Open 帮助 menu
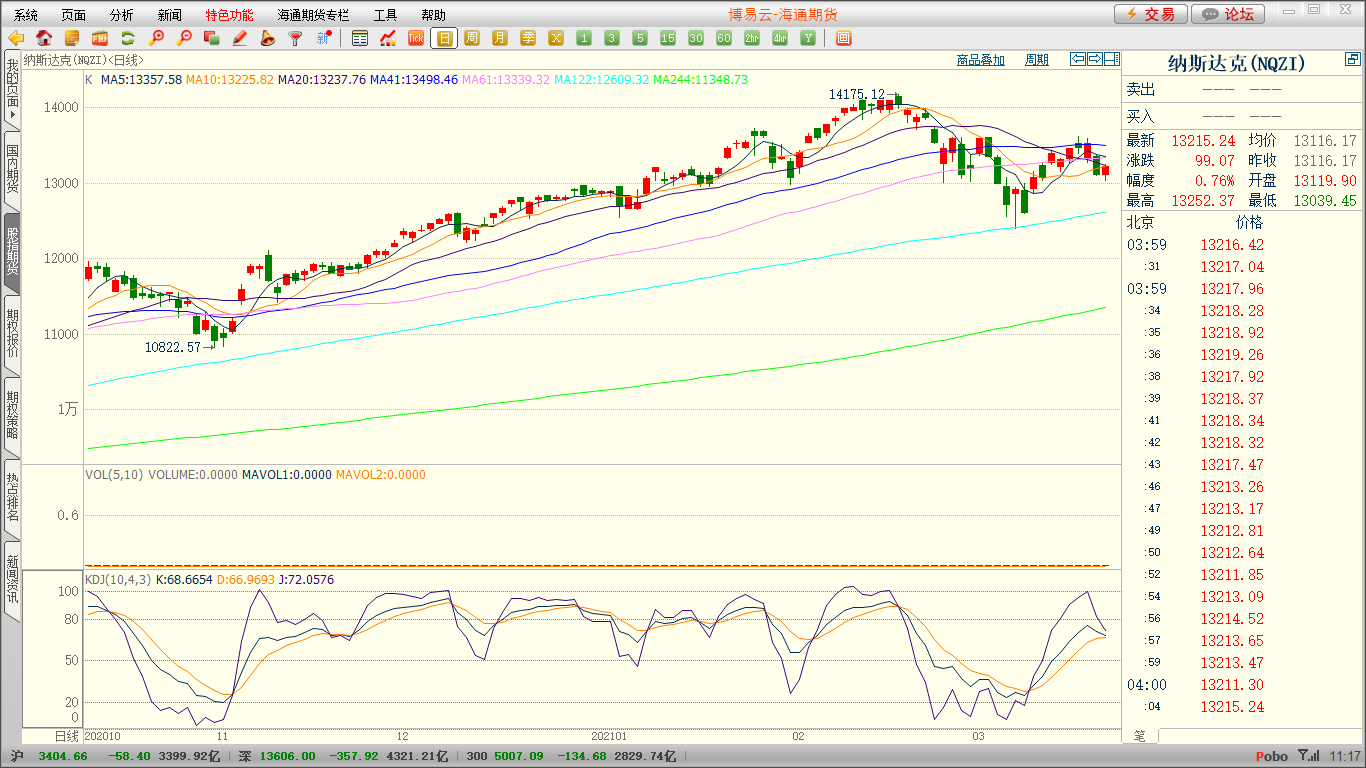The width and height of the screenshot is (1366, 768). (433, 15)
